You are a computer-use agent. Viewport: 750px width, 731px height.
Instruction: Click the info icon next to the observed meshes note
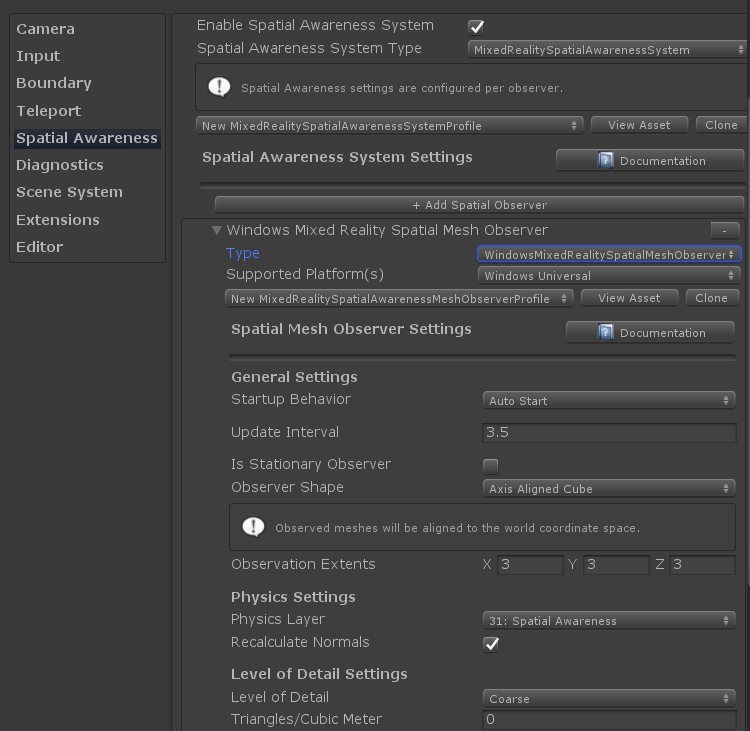[x=253, y=527]
